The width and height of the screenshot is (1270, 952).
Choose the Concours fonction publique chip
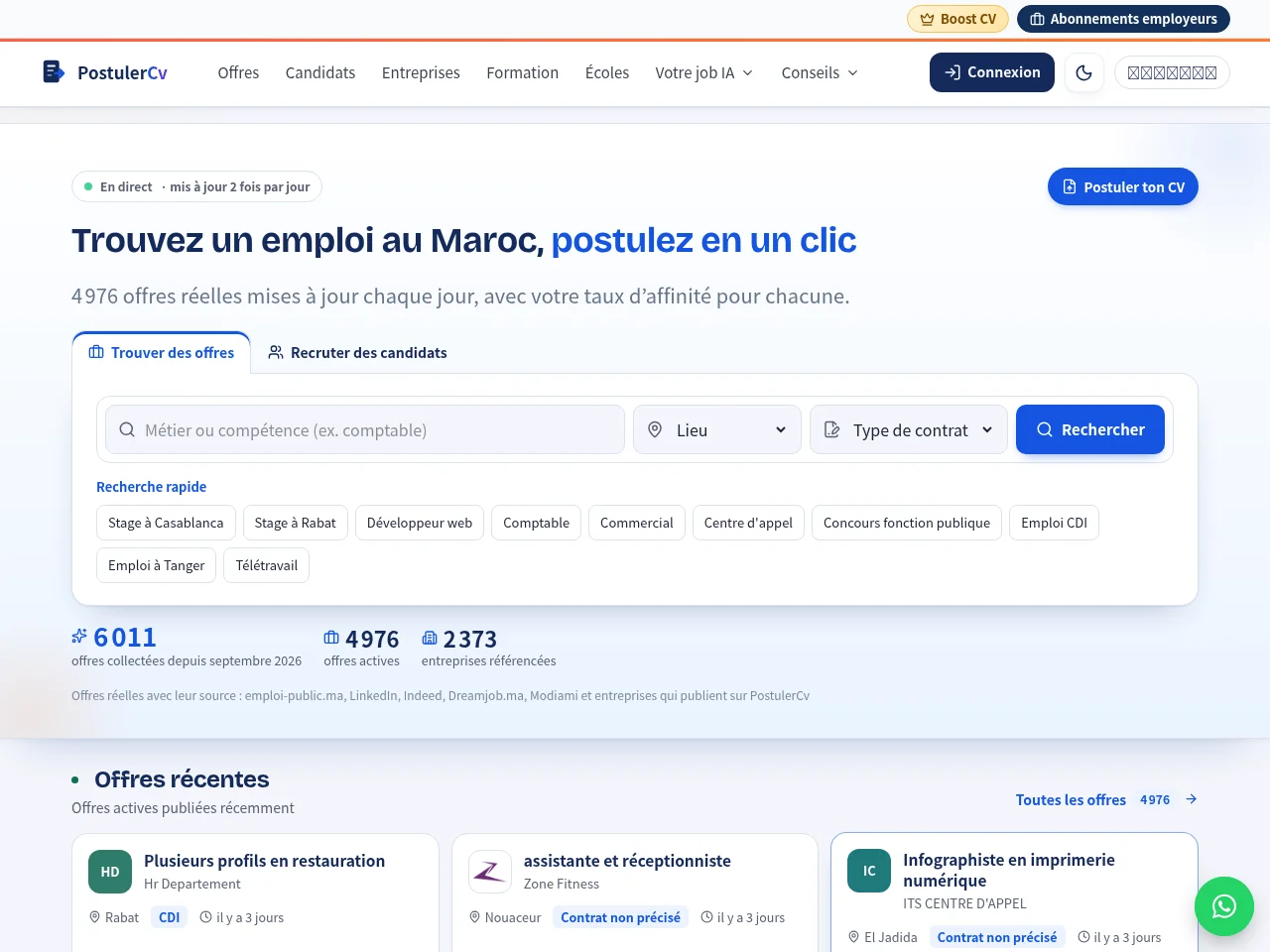point(907,523)
